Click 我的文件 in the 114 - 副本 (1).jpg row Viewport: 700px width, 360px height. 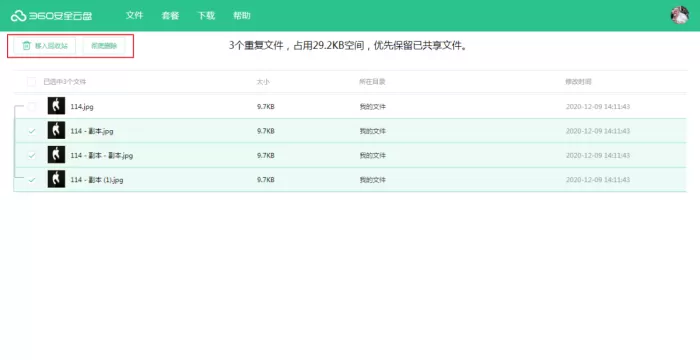click(372, 180)
